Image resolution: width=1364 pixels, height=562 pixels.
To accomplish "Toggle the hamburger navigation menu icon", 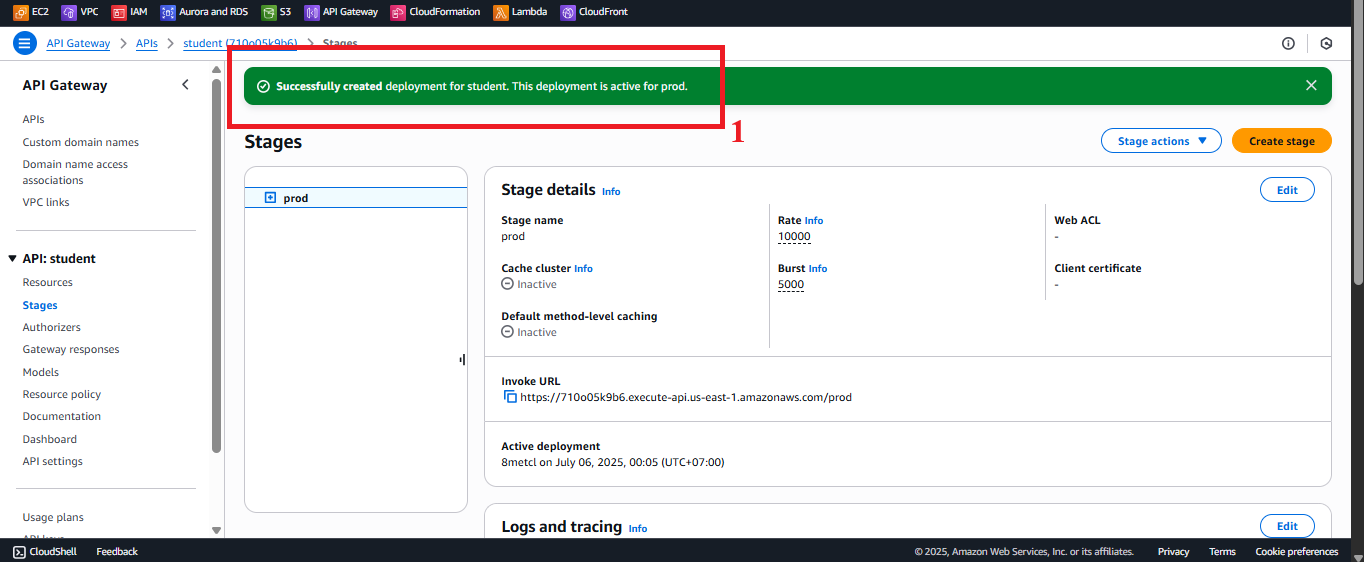I will pos(25,43).
